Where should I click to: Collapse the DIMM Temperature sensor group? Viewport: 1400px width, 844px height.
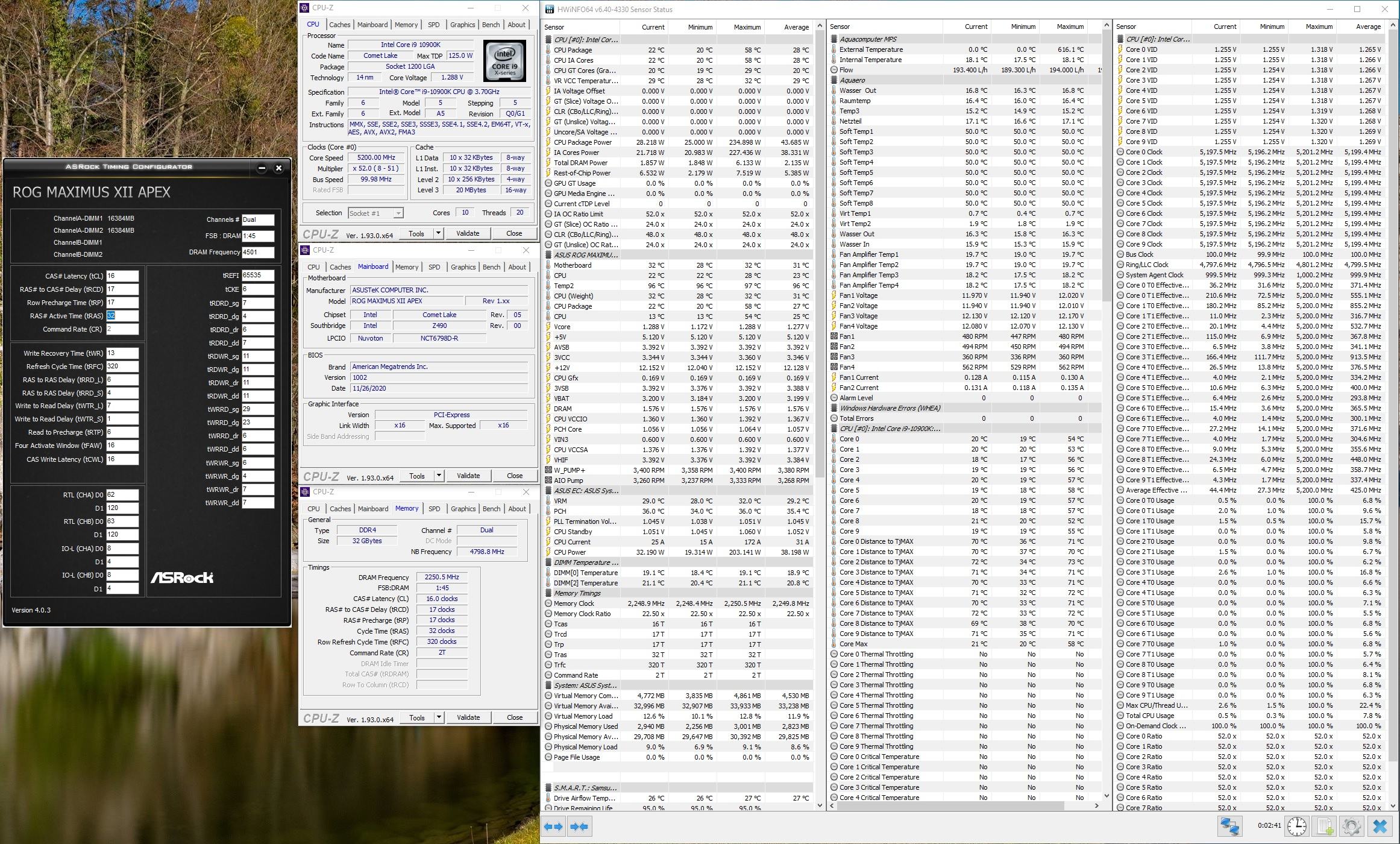(x=548, y=562)
